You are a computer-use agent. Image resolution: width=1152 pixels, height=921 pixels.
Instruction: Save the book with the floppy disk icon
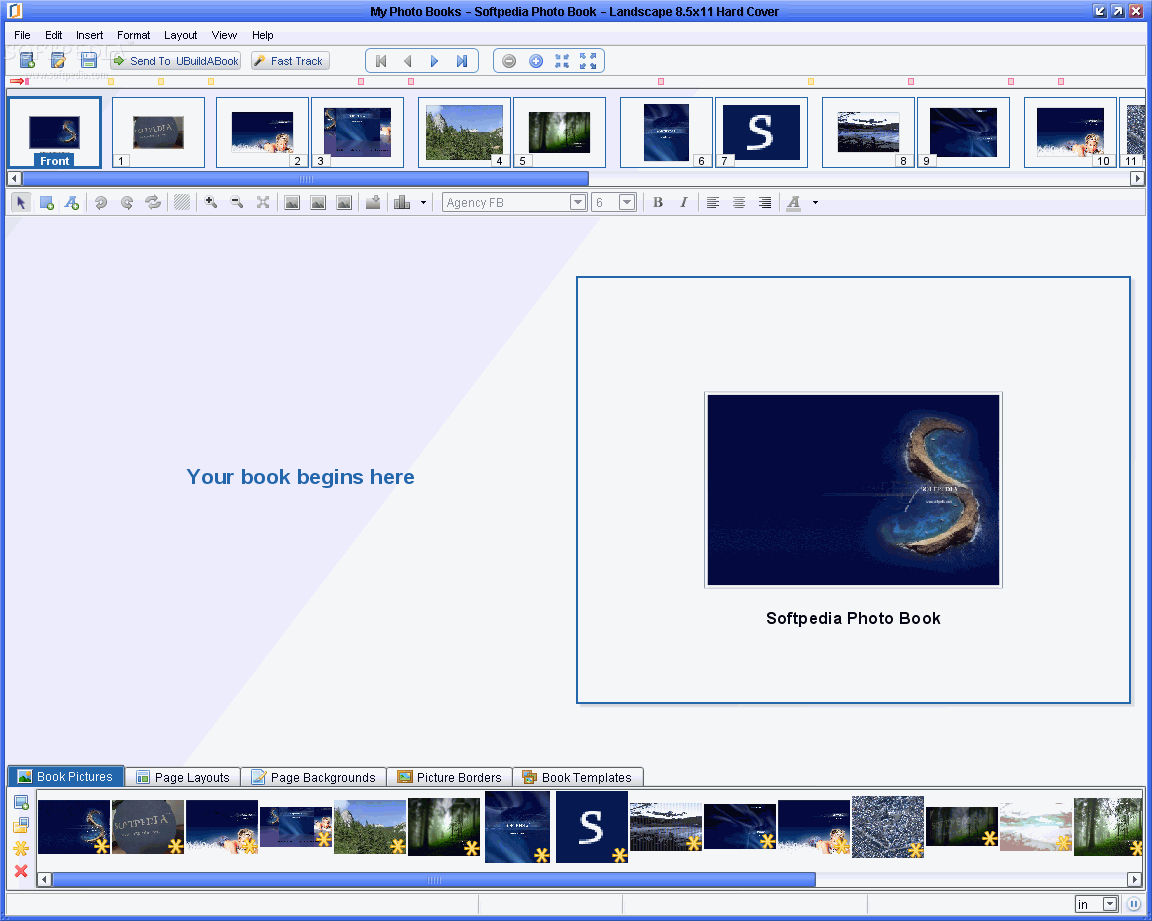point(89,61)
